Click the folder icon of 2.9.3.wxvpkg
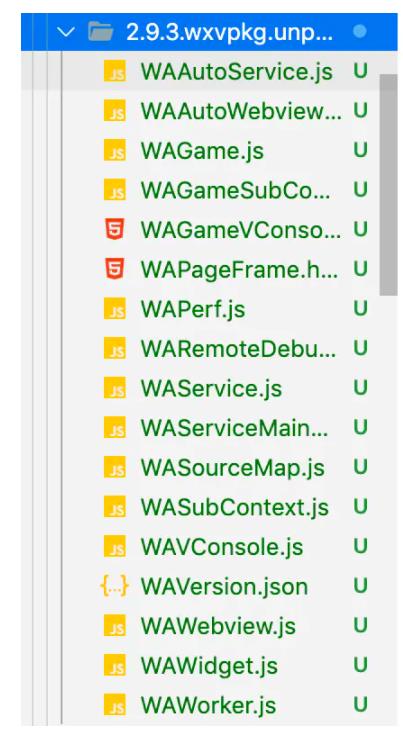Screen dimensions: 403x737 (101, 32)
